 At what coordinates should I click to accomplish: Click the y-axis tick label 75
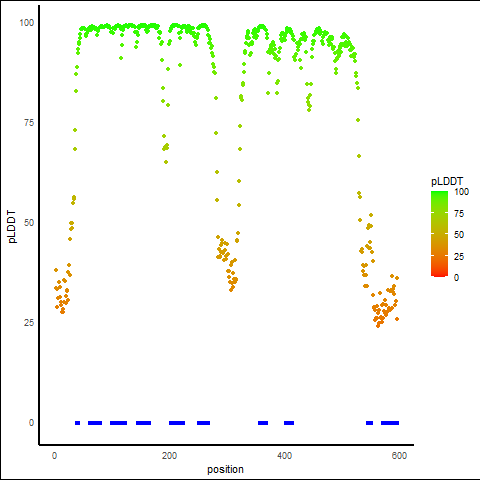pos(29,123)
